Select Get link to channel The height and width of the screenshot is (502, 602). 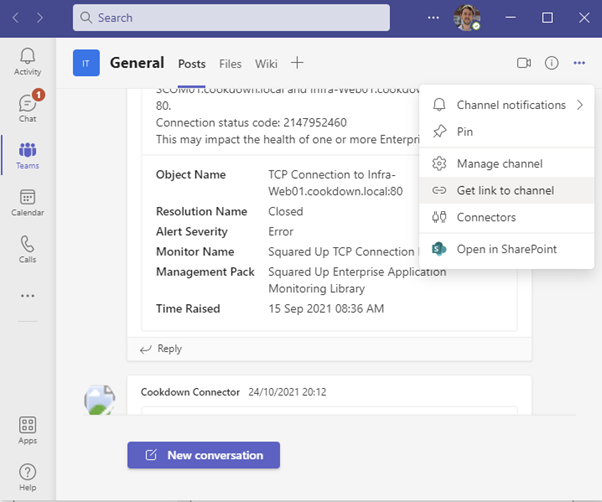click(507, 190)
